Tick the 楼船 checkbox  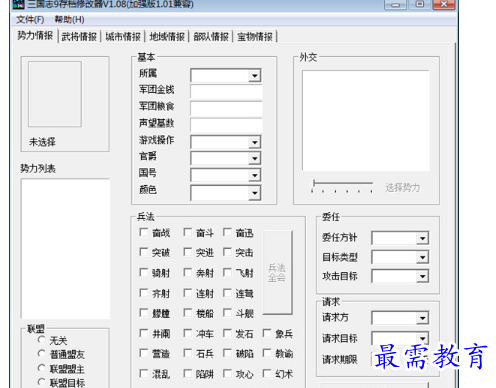tap(188, 313)
